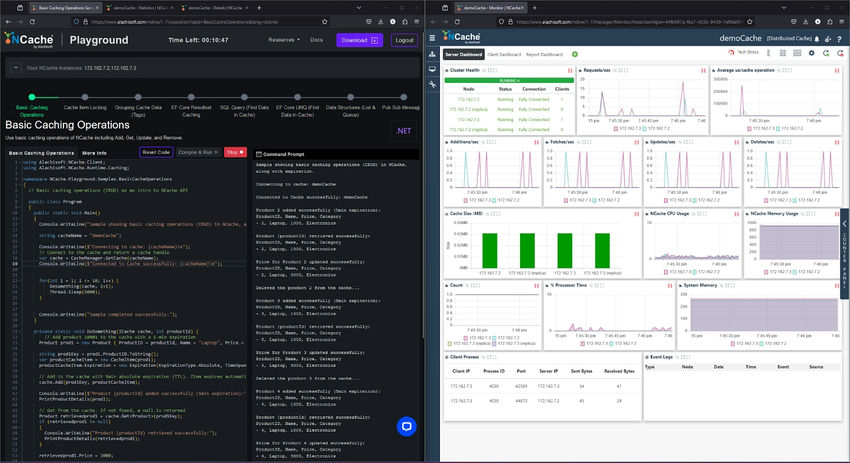Click the green add dashboard plus icon
The width and height of the screenshot is (850, 463).
click(x=575, y=53)
